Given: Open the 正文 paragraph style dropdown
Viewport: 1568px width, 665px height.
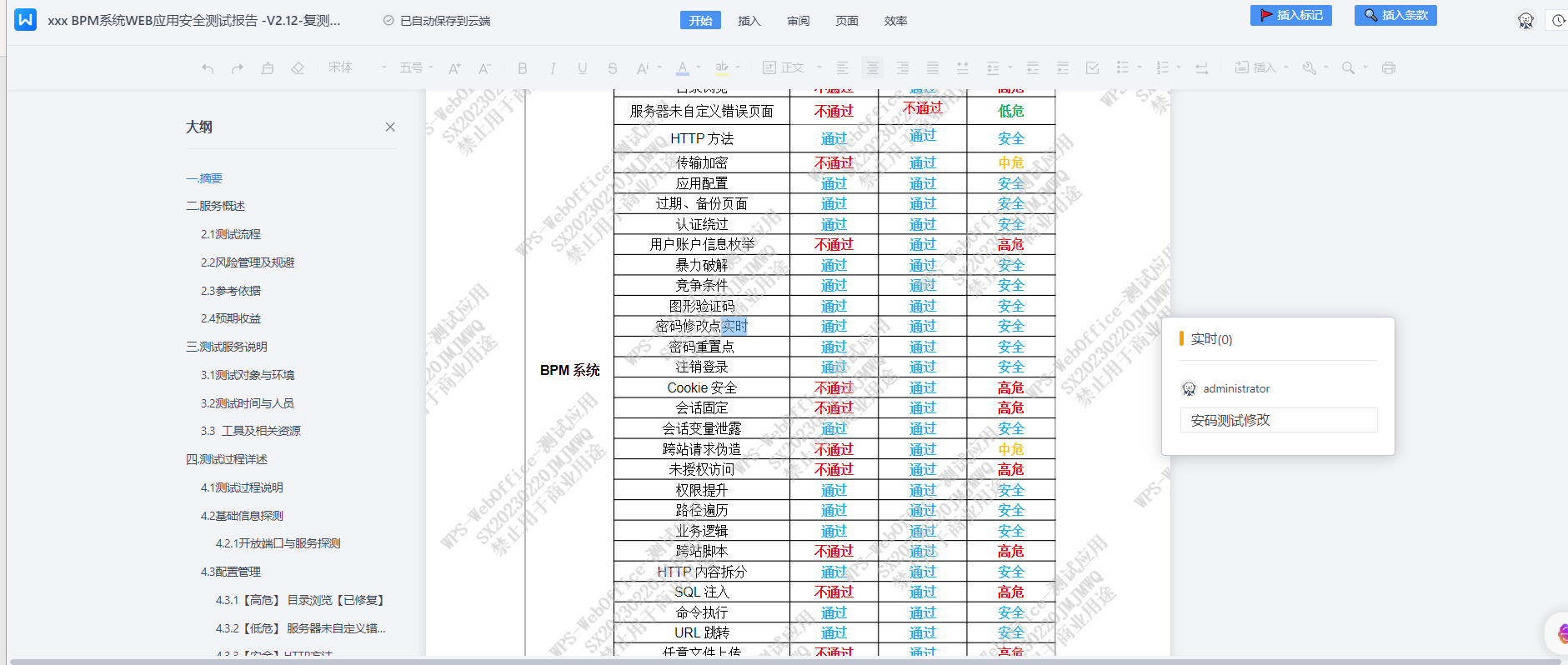Looking at the screenshot, I should point(792,67).
